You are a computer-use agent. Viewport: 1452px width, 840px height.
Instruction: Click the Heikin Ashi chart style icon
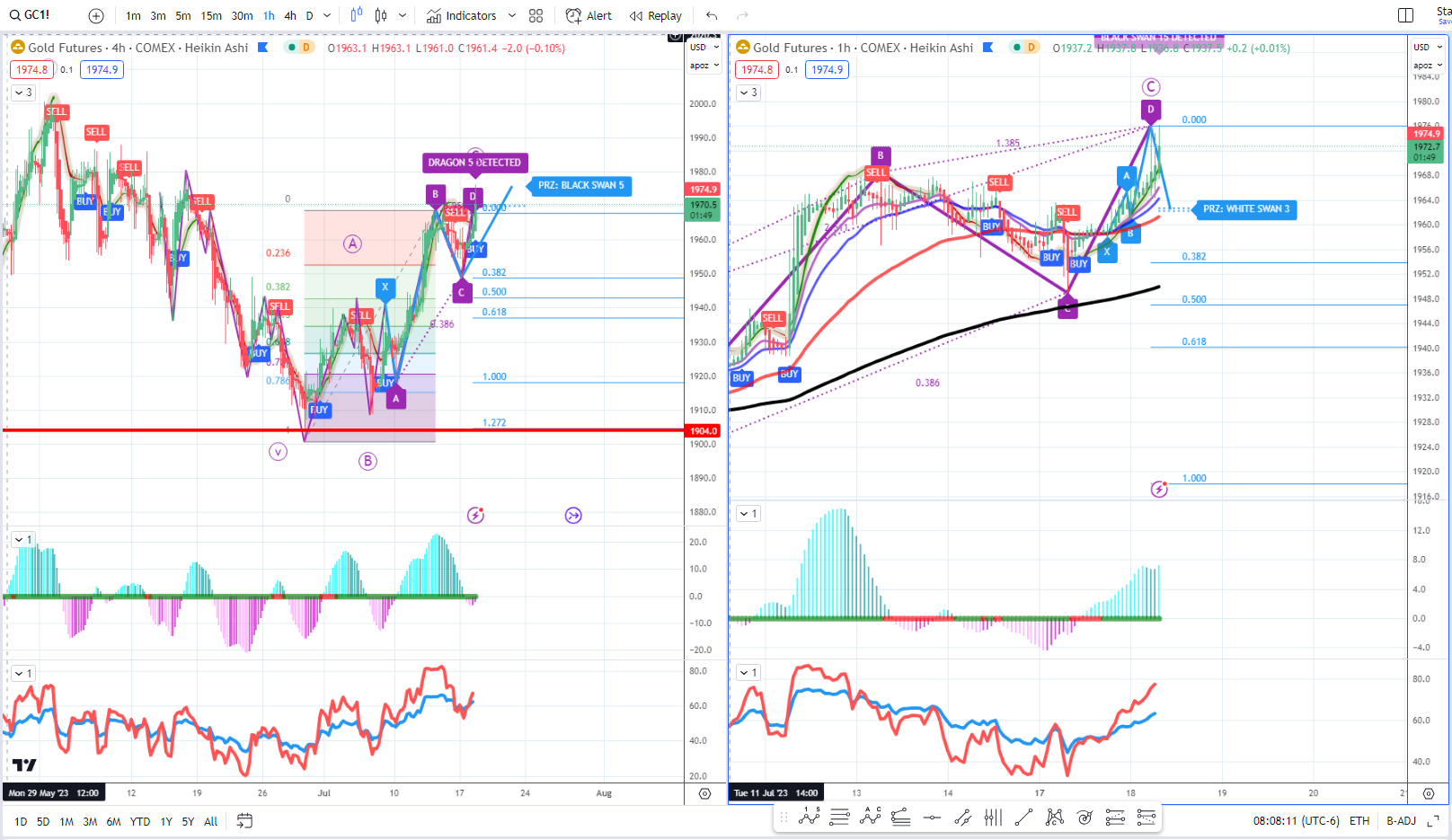(357, 15)
